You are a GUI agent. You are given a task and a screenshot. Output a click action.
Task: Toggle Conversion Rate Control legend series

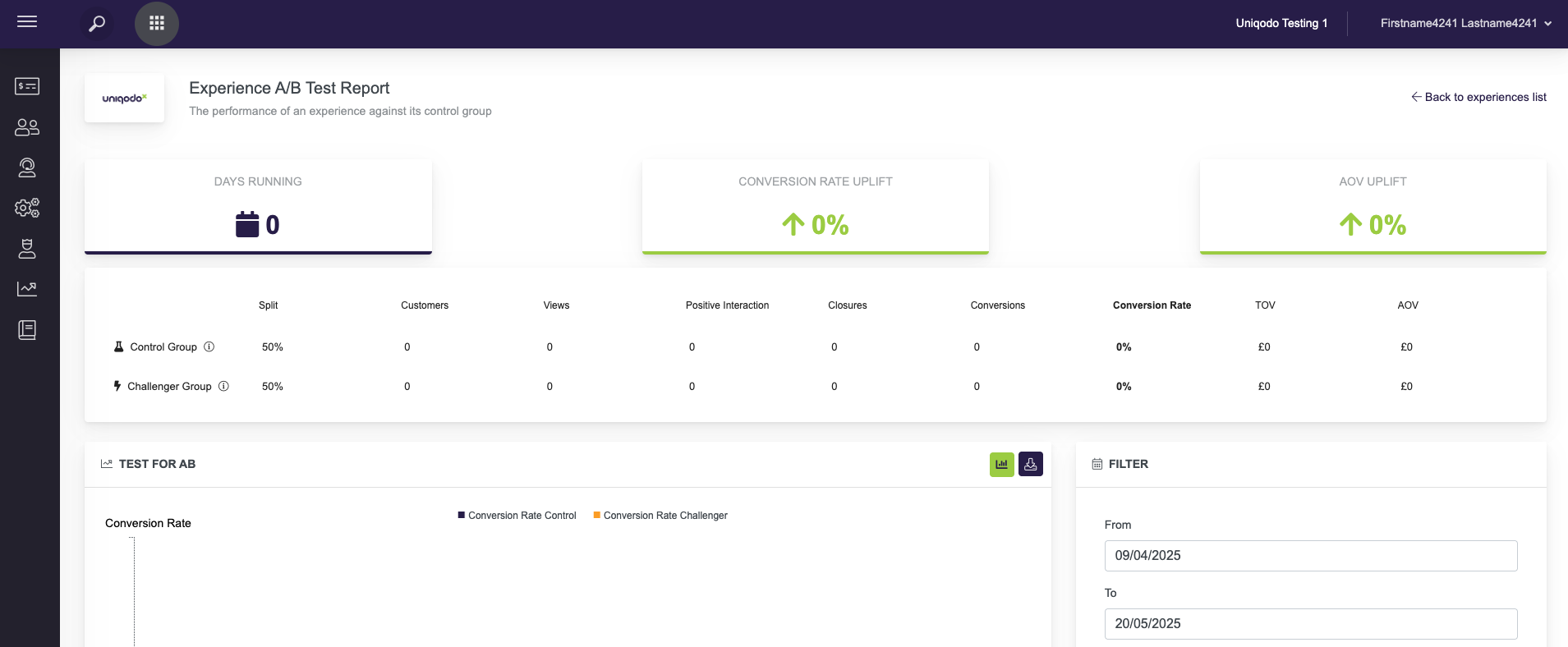tap(517, 516)
